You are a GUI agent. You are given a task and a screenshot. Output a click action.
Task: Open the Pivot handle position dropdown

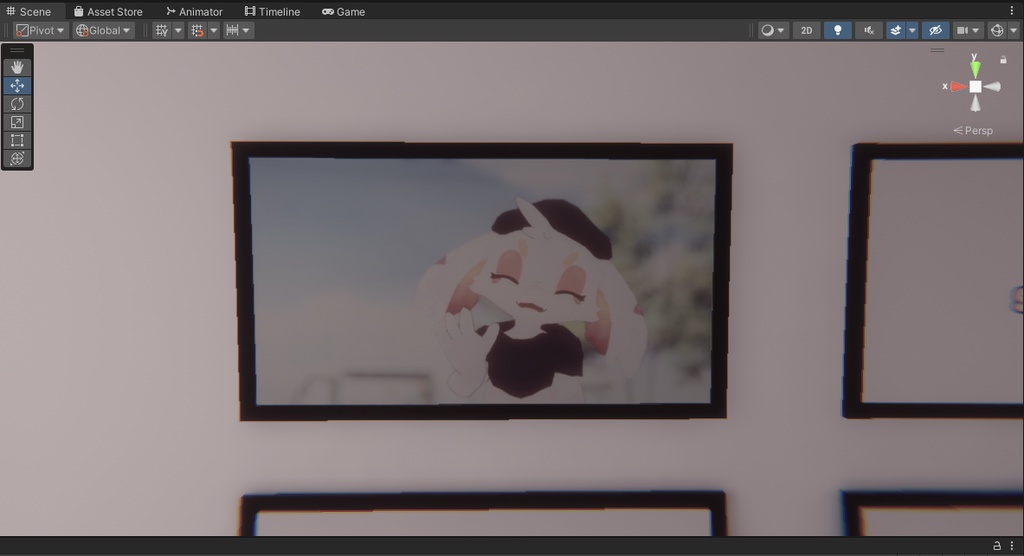pos(40,30)
